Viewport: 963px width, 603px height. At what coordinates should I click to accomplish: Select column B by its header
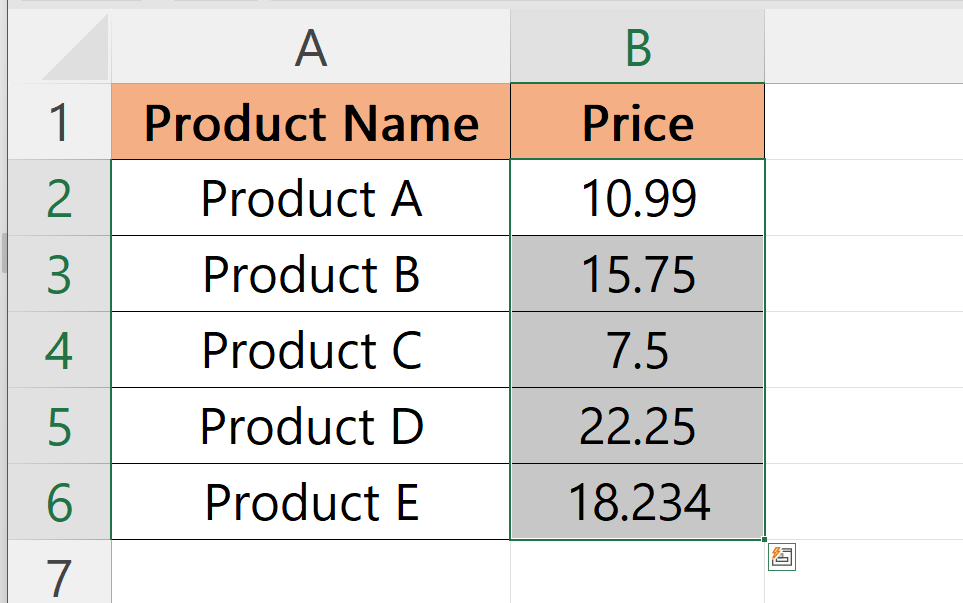(637, 45)
